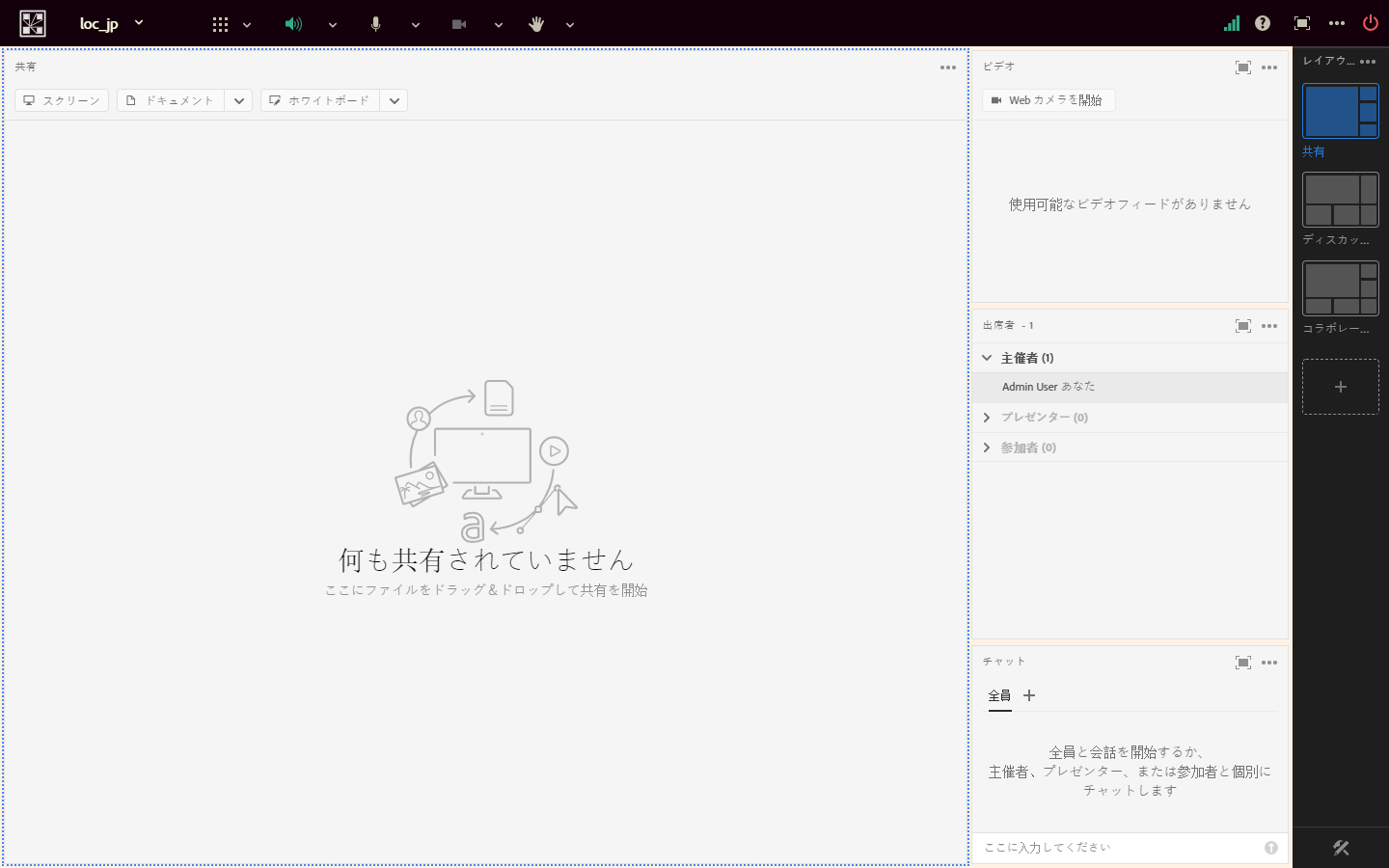The image size is (1389, 868).
Task: Open the pods grid menu icon
Action: (x=220, y=24)
